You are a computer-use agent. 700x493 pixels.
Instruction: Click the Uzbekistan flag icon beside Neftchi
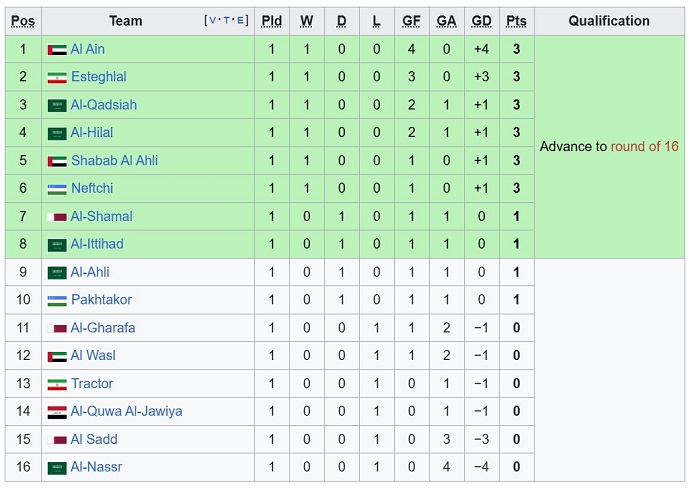tap(57, 189)
